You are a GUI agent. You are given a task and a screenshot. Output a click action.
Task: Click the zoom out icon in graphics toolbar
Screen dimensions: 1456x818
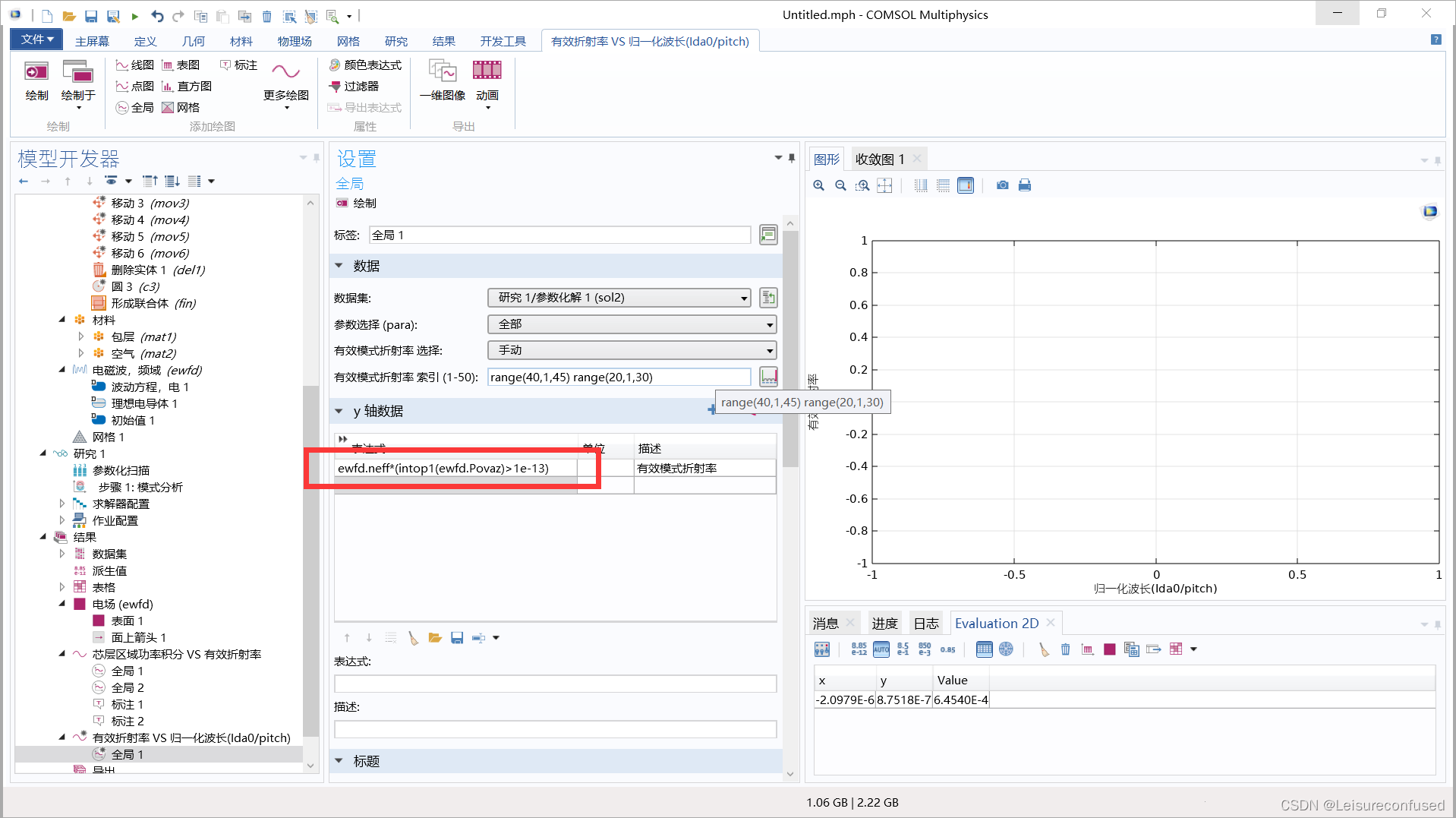(x=840, y=185)
